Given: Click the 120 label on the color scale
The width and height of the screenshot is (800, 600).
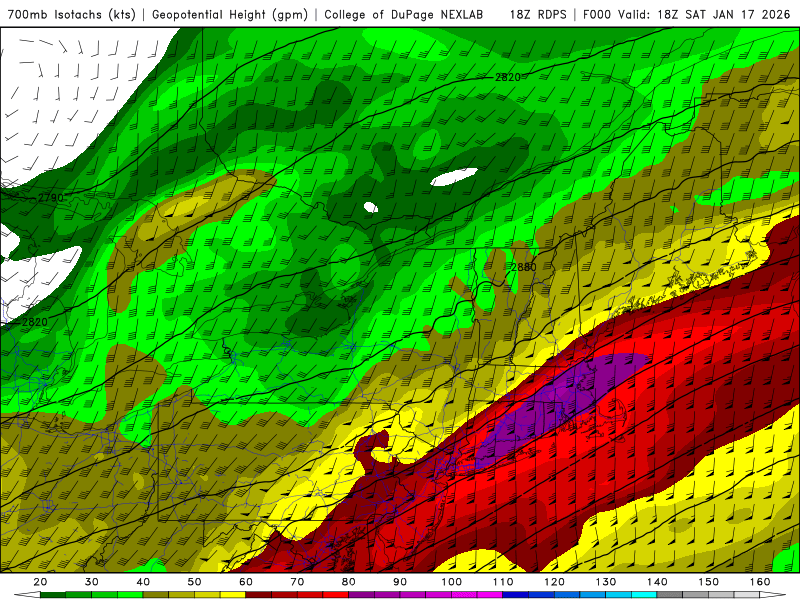Looking at the screenshot, I should (x=554, y=582).
